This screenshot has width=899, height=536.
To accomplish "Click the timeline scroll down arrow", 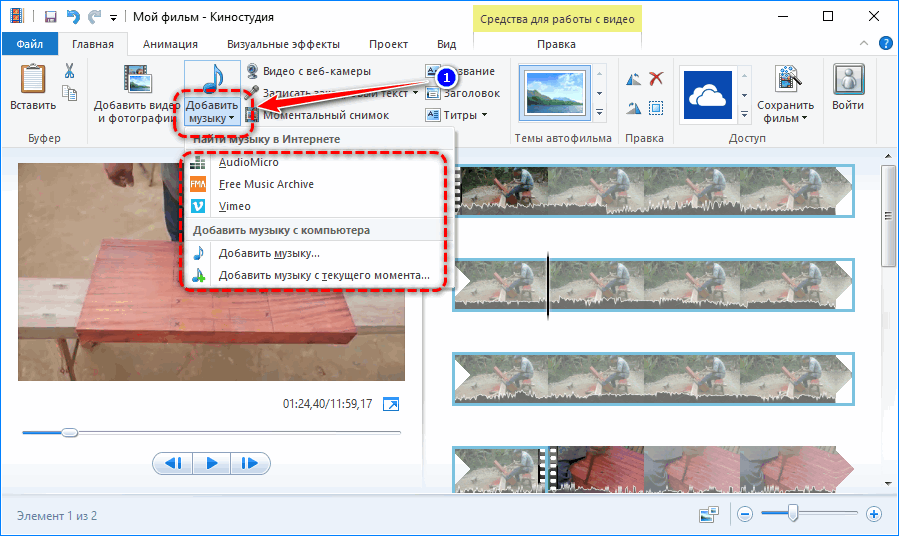I will 888,484.
